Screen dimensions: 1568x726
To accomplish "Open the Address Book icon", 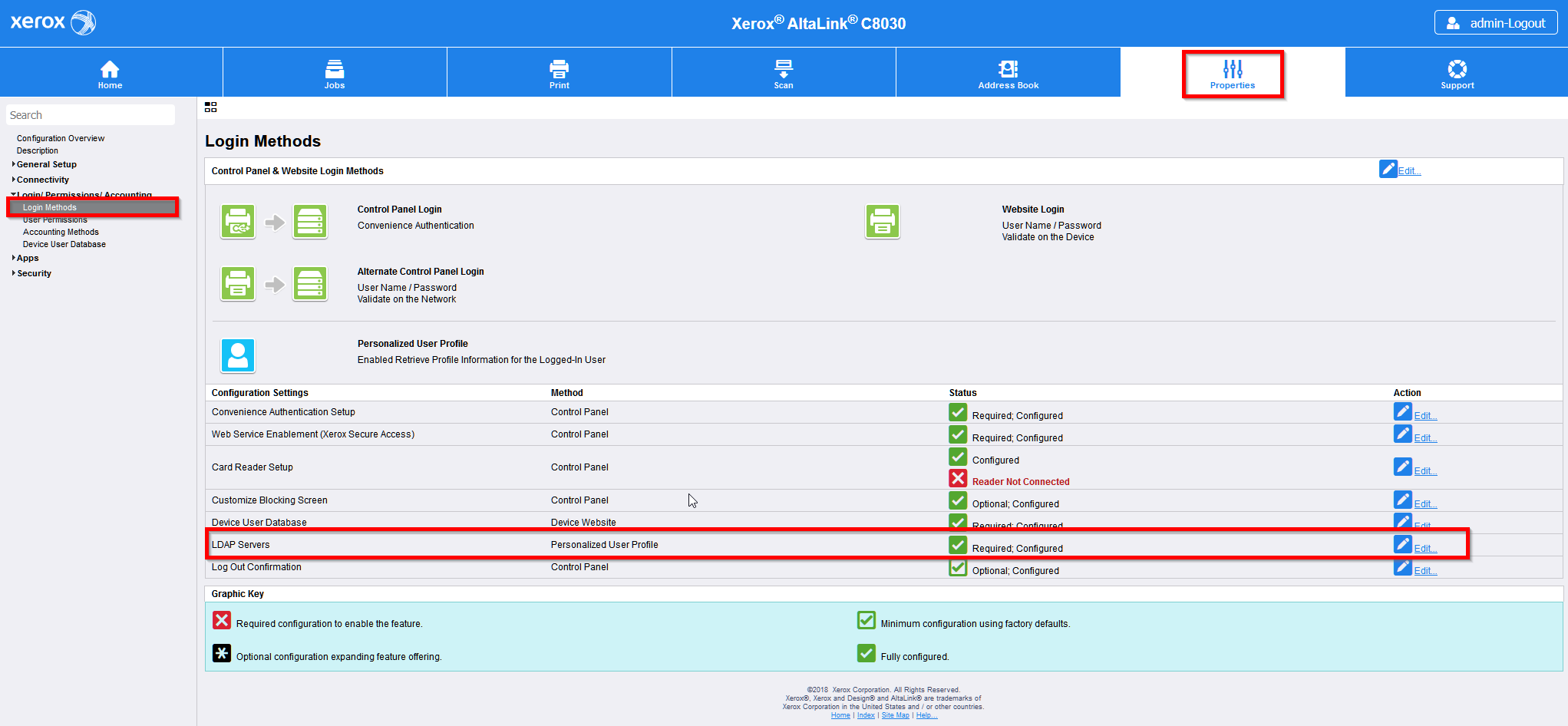I will click(1008, 69).
